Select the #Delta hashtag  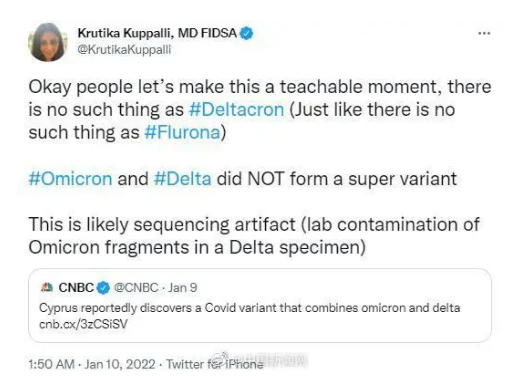pyautogui.click(x=183, y=179)
